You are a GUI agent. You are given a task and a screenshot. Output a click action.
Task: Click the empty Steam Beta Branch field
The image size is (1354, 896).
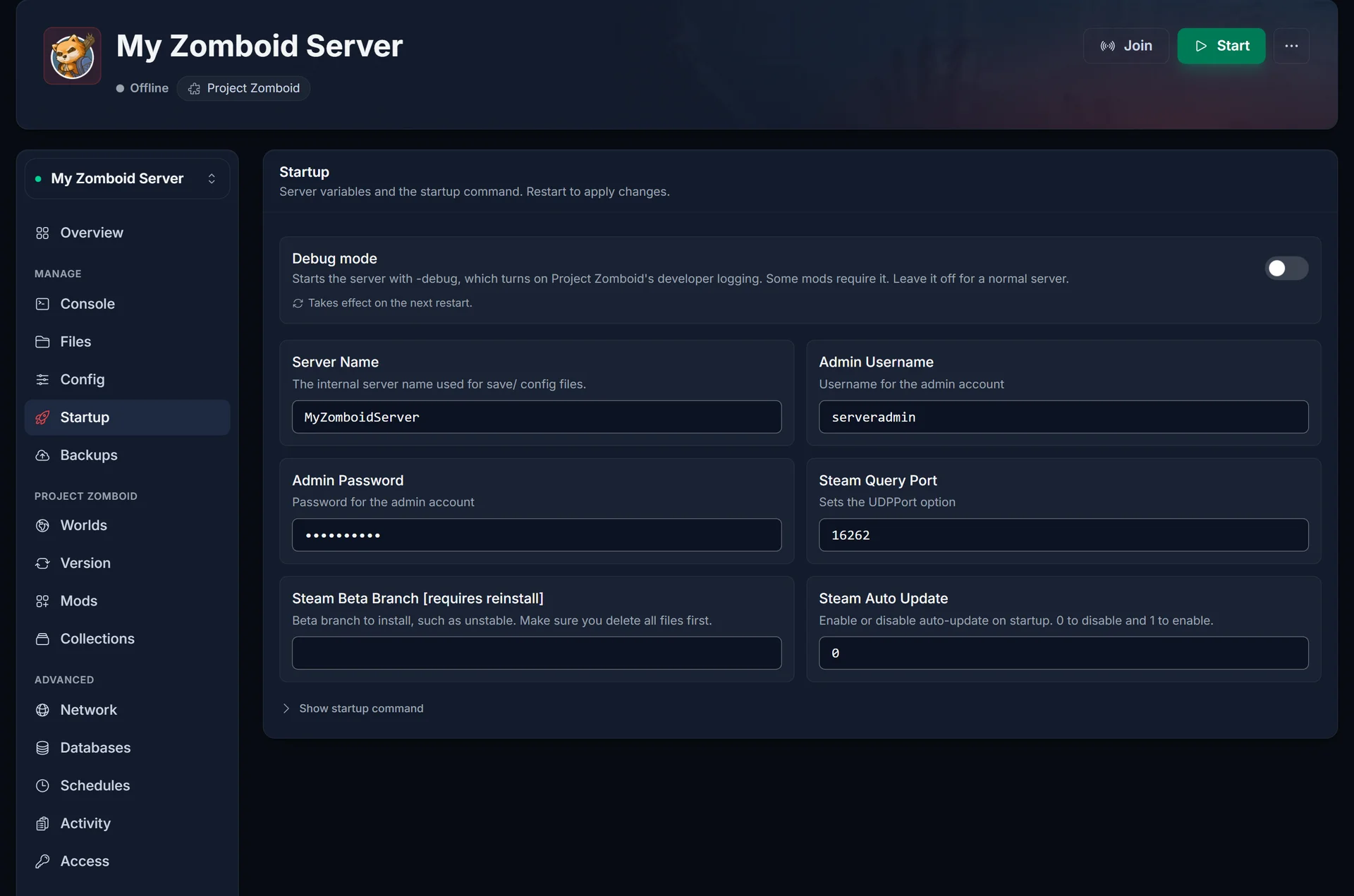tap(536, 653)
